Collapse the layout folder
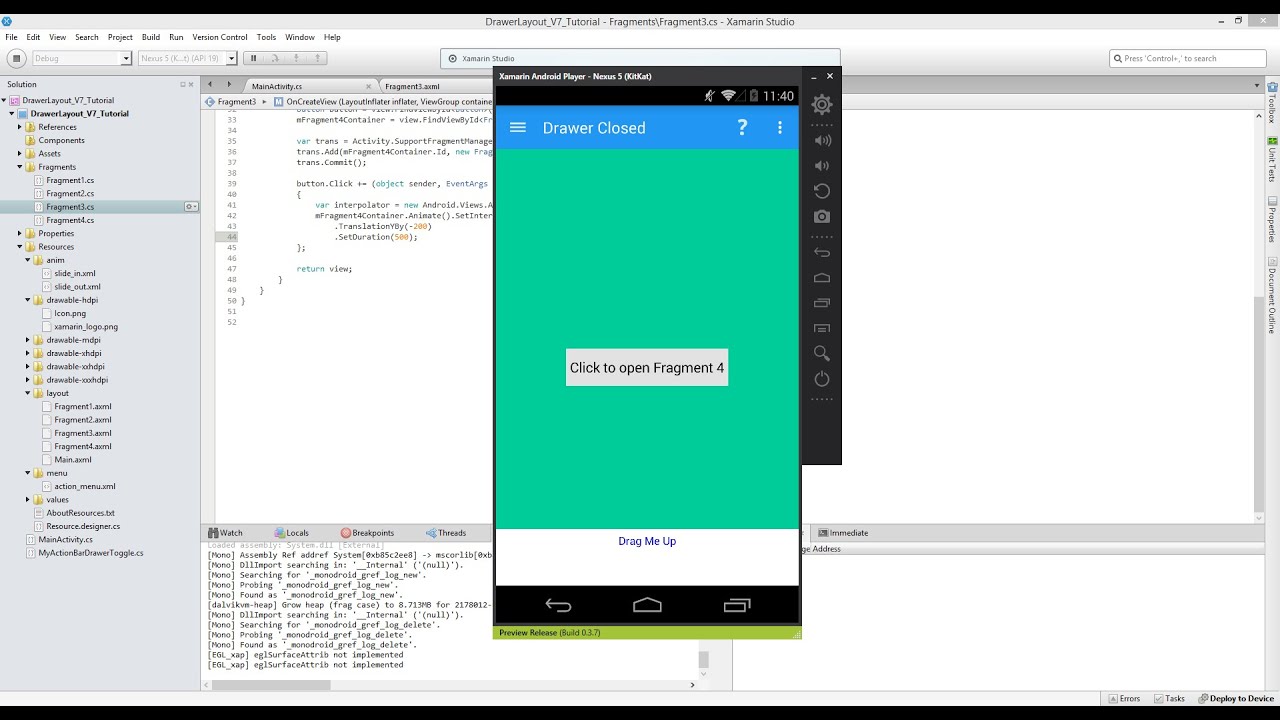This screenshot has width=1280, height=720. point(28,393)
